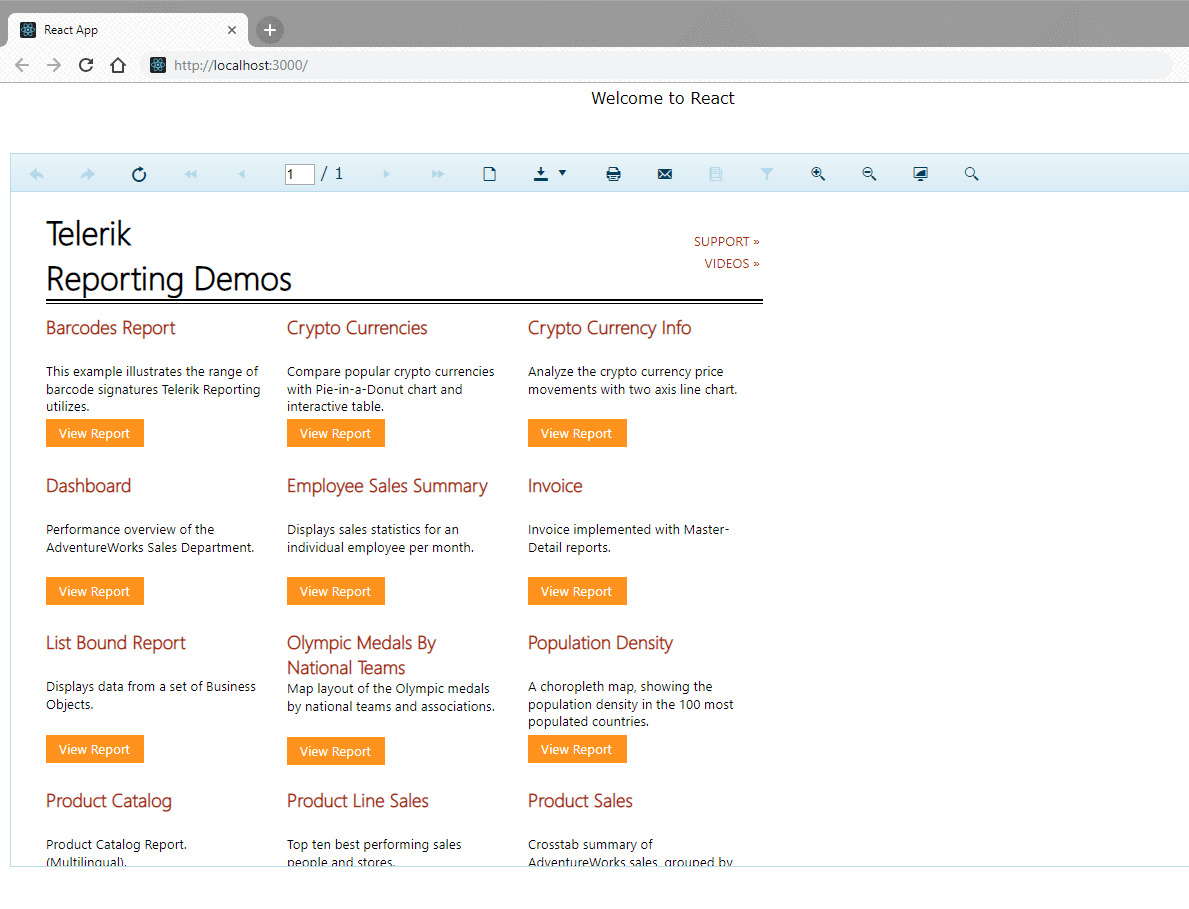The image size is (1189, 909).
Task: View Report for Population Density
Action: pos(577,749)
